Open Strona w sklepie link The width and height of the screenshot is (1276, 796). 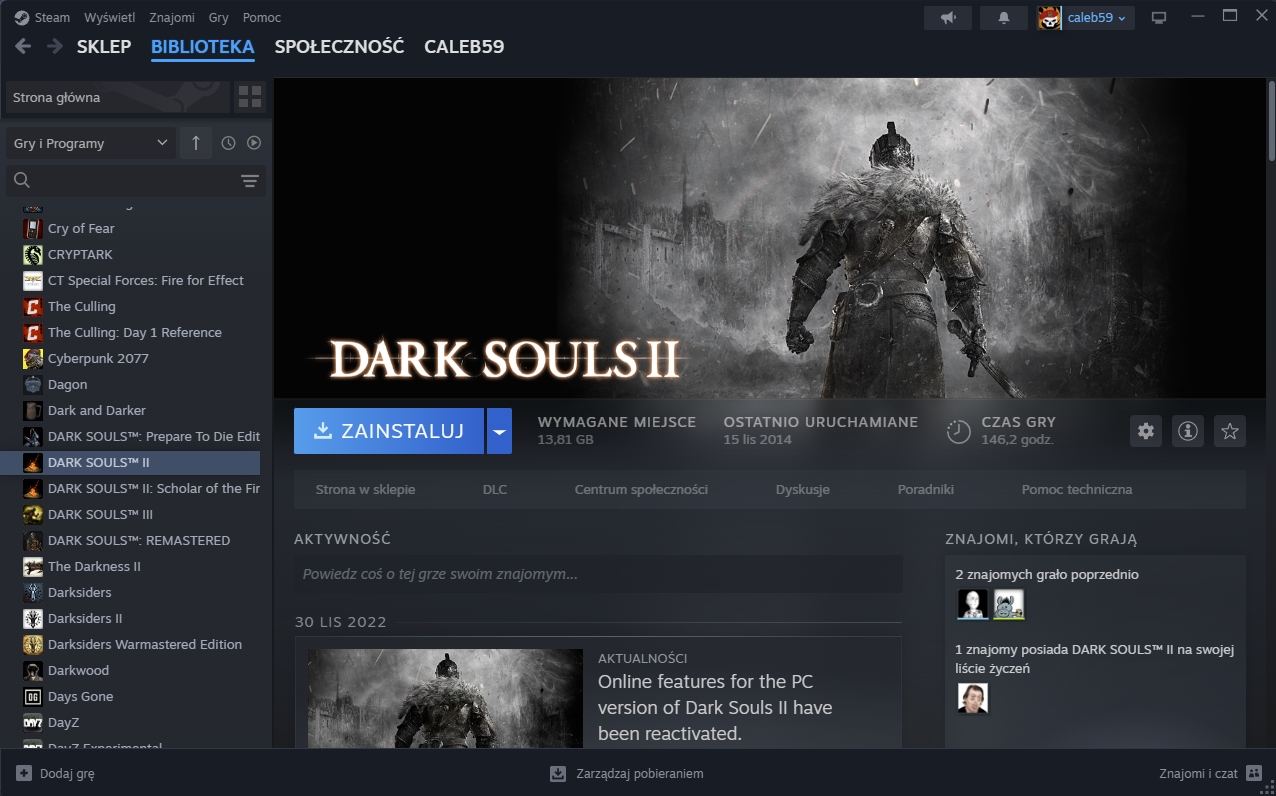click(x=365, y=489)
